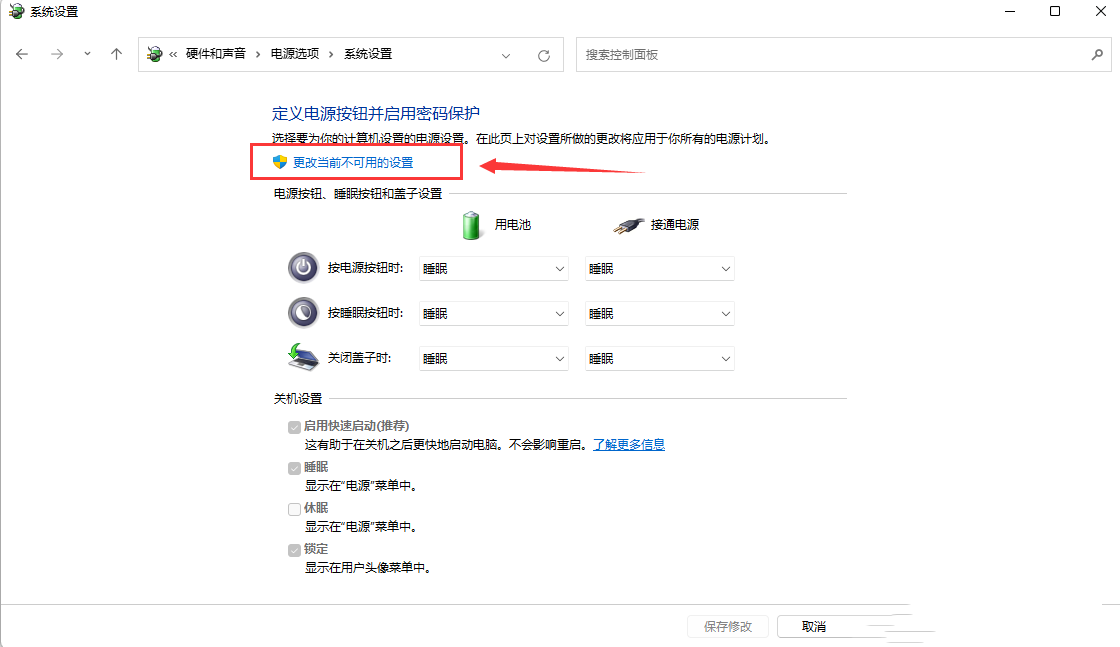This screenshot has height=647, width=1120.
Task: Click the 更改当前不可用的设置 link
Action: point(355,160)
